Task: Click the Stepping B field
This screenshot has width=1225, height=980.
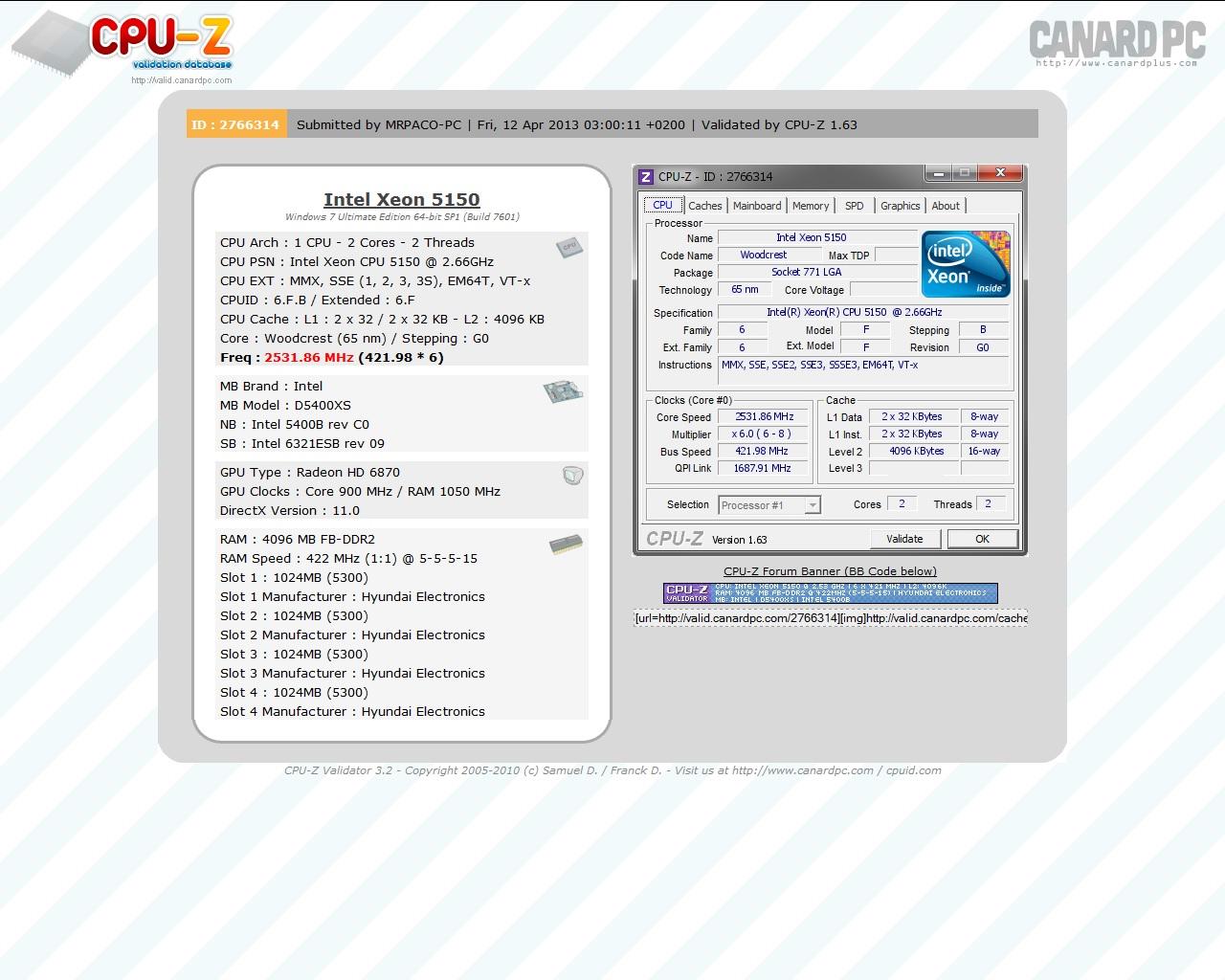Action: pyautogui.click(x=983, y=330)
